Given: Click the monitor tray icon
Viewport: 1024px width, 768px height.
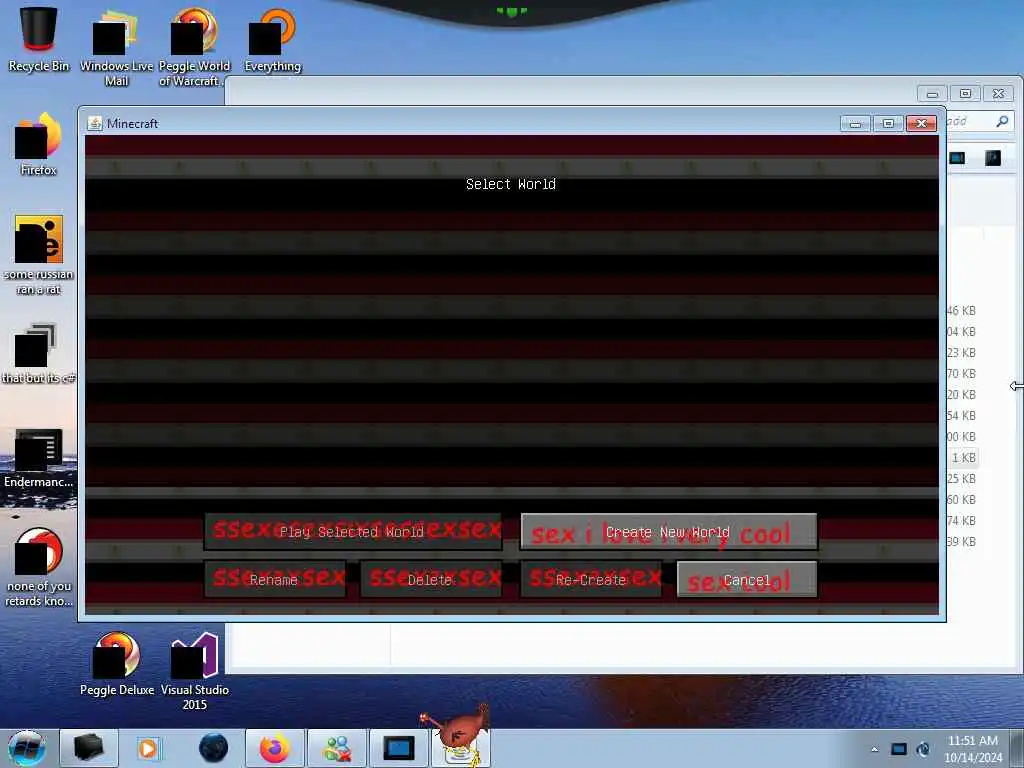Looking at the screenshot, I should click(x=899, y=749).
